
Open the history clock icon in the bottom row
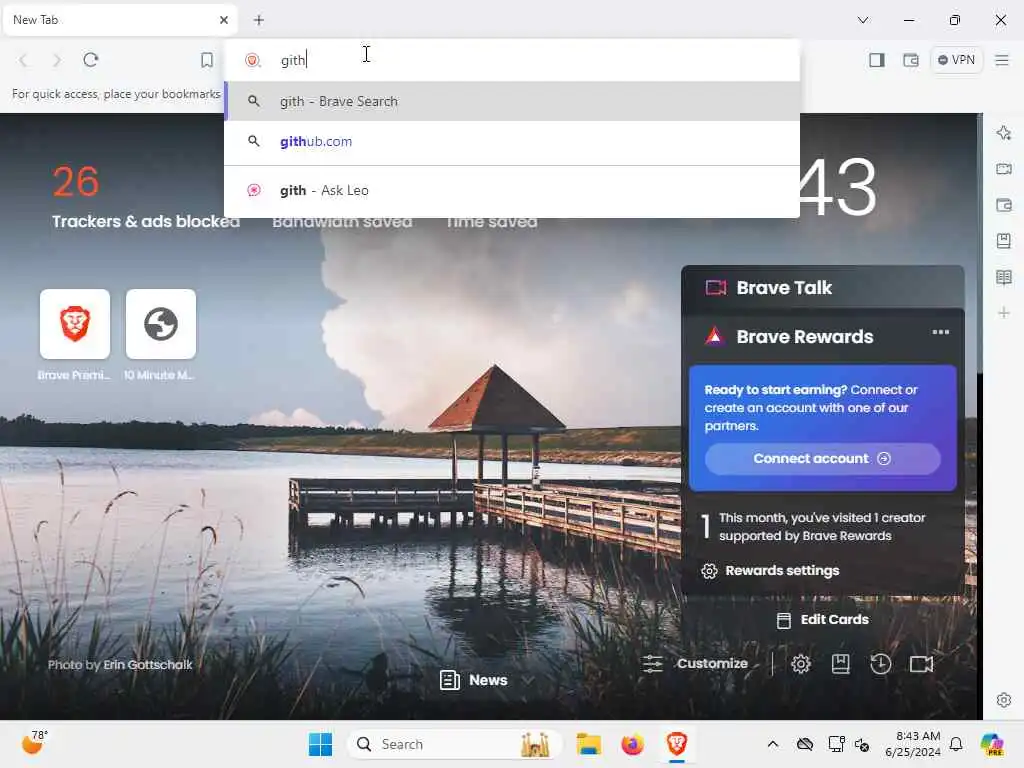880,664
